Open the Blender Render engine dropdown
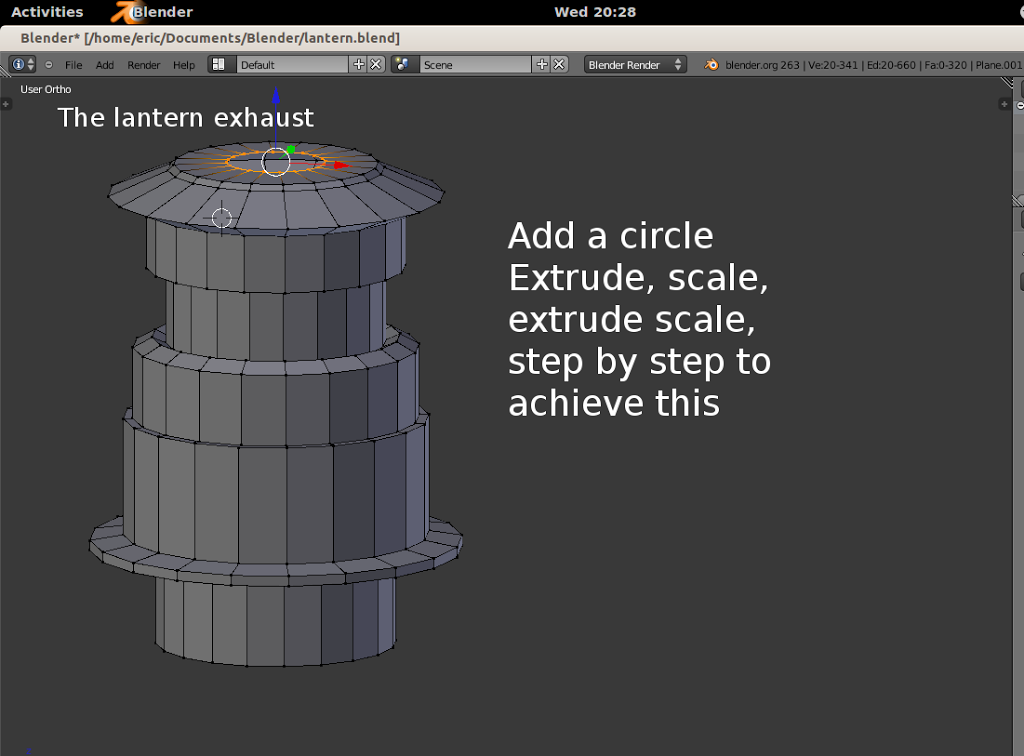Image resolution: width=1024 pixels, height=756 pixels. coord(635,64)
